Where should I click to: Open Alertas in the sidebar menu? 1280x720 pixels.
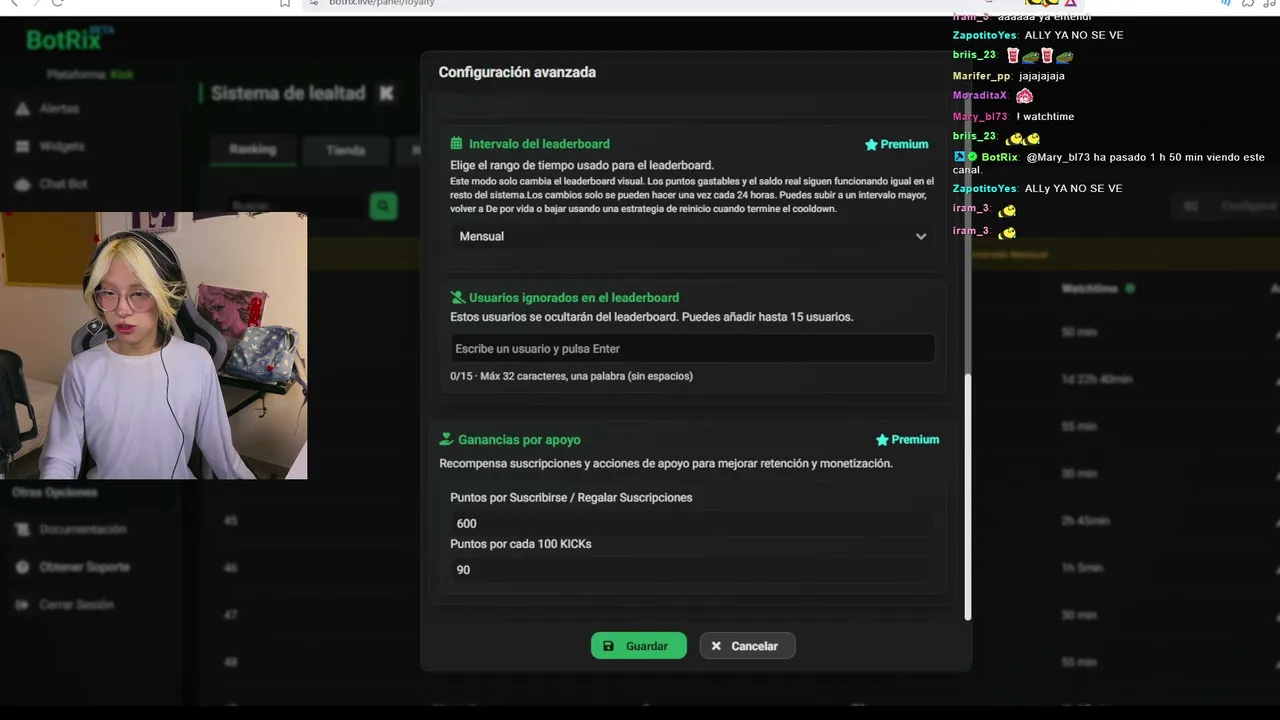click(60, 108)
